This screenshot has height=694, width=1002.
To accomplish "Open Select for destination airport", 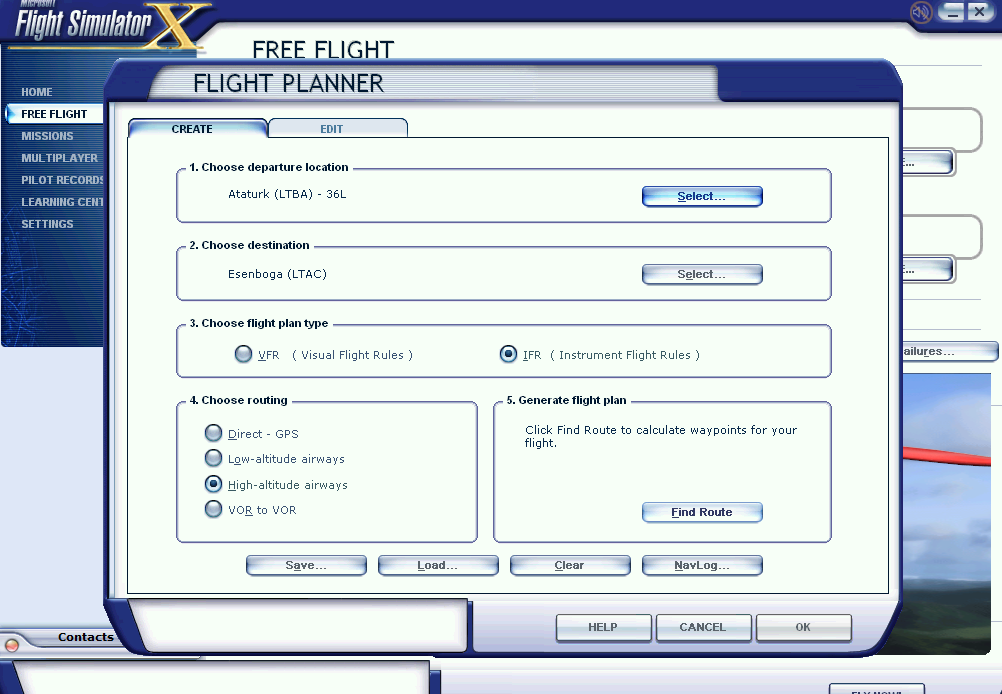I will tap(702, 274).
